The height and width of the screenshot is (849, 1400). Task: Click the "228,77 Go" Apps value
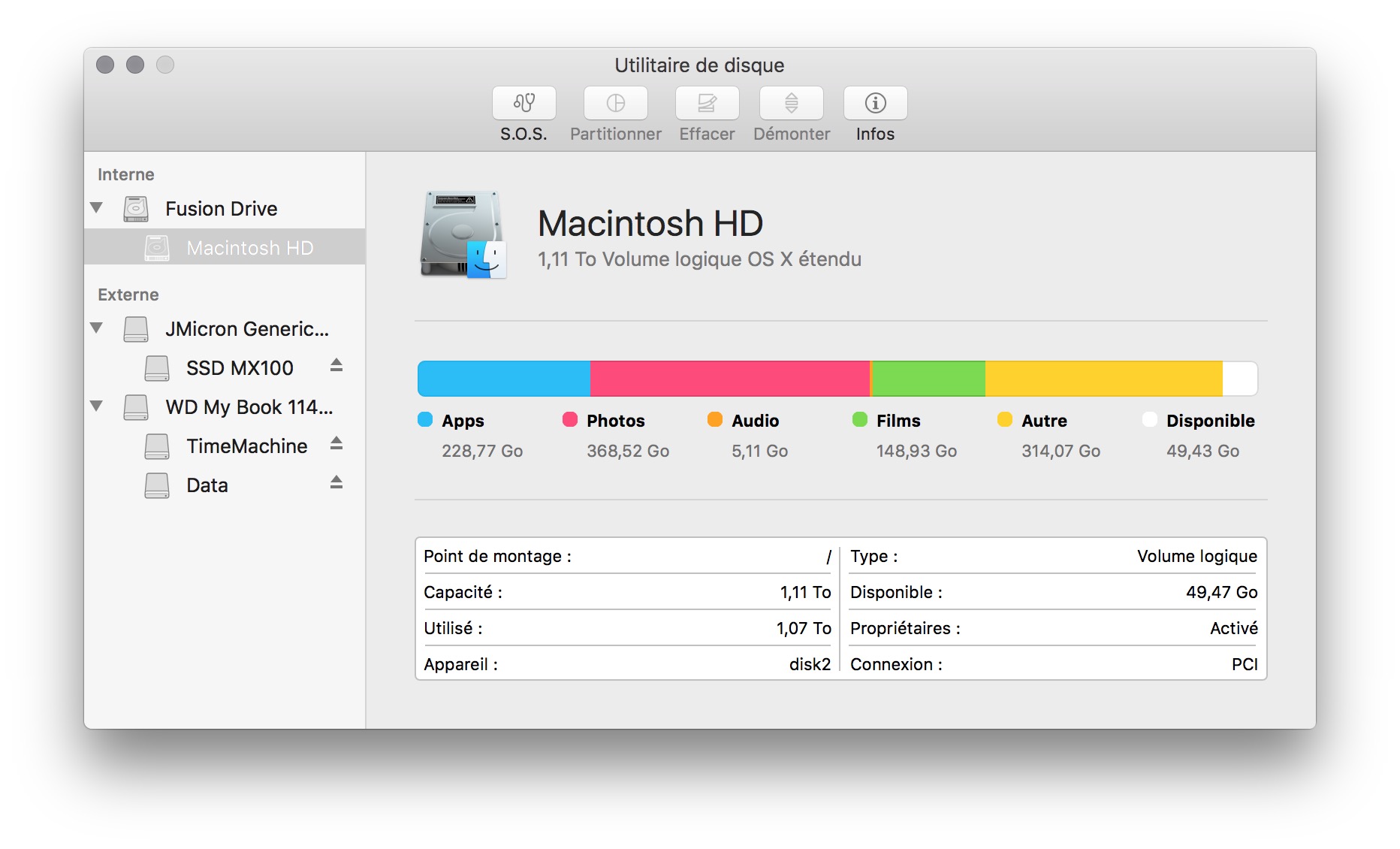[482, 451]
